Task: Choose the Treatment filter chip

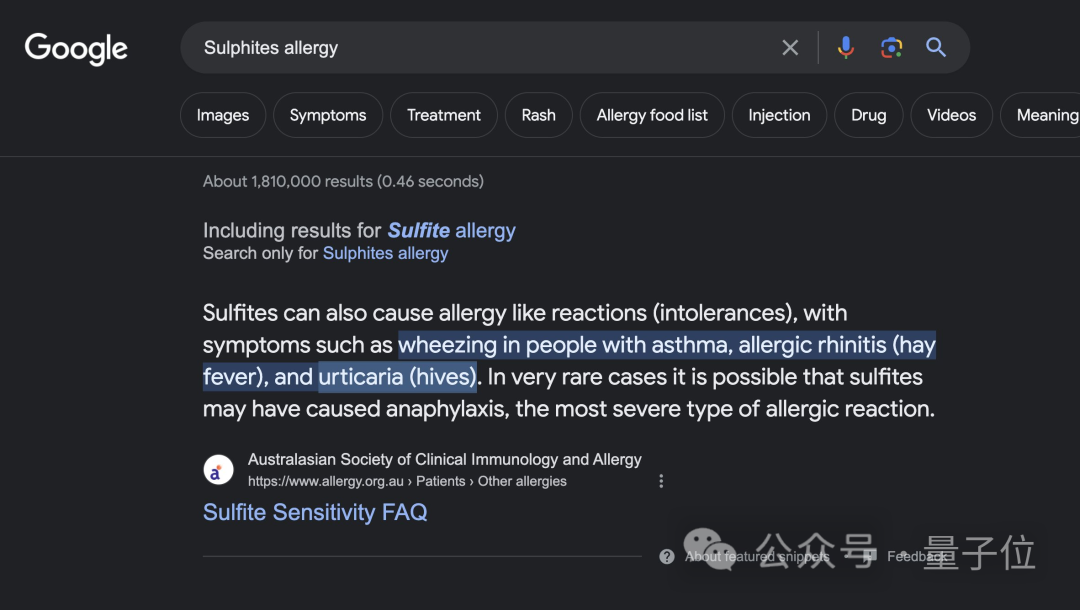Action: 444,115
